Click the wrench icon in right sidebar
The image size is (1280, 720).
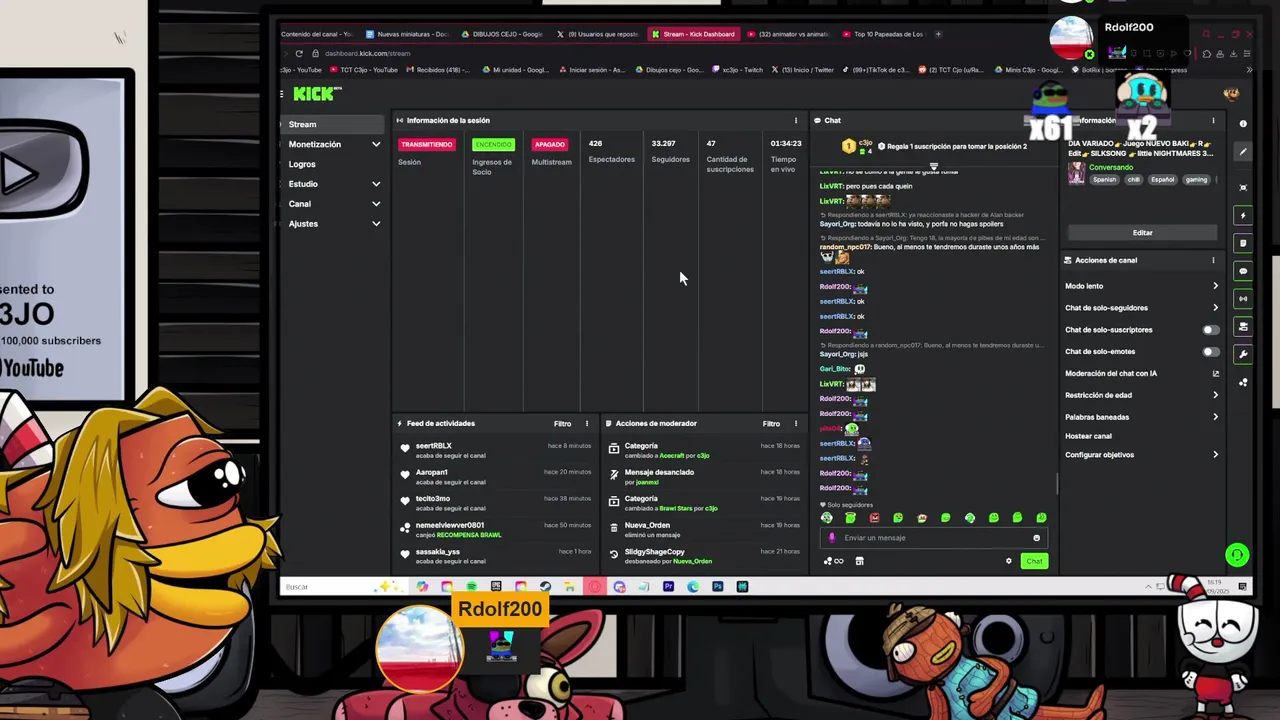point(1243,354)
